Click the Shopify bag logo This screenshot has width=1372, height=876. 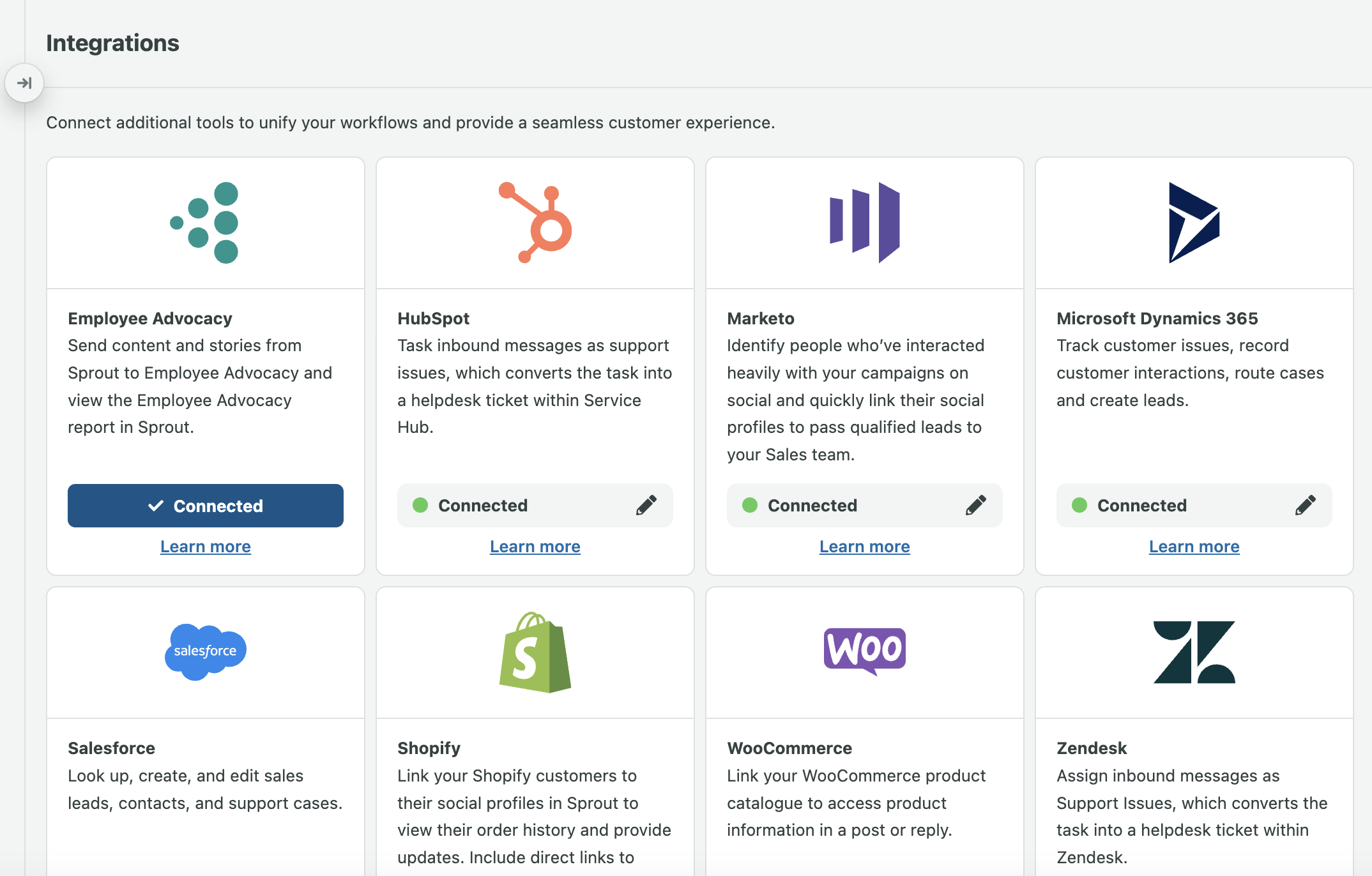click(x=535, y=653)
